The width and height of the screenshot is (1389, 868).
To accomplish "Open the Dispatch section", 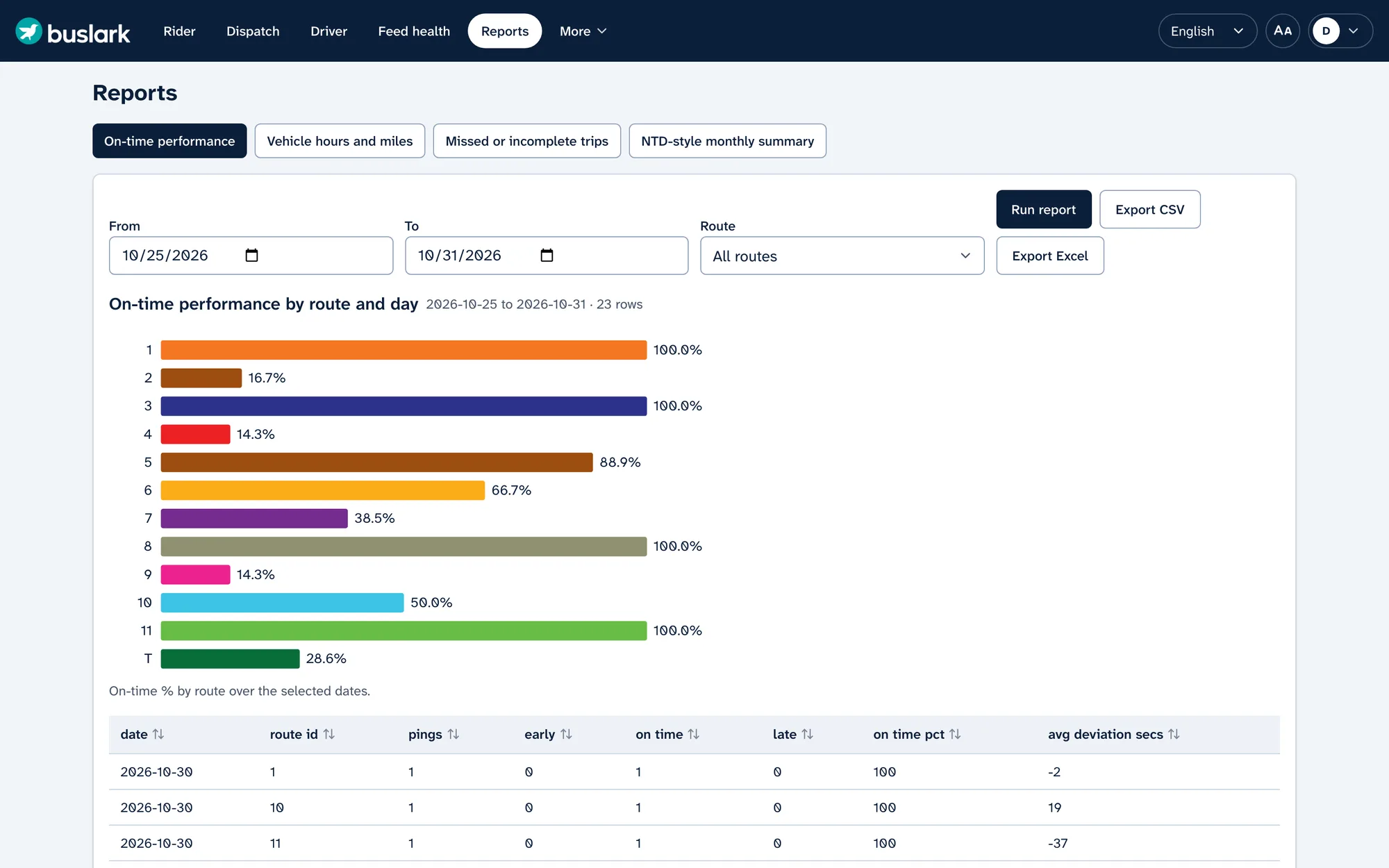I will coord(253,31).
